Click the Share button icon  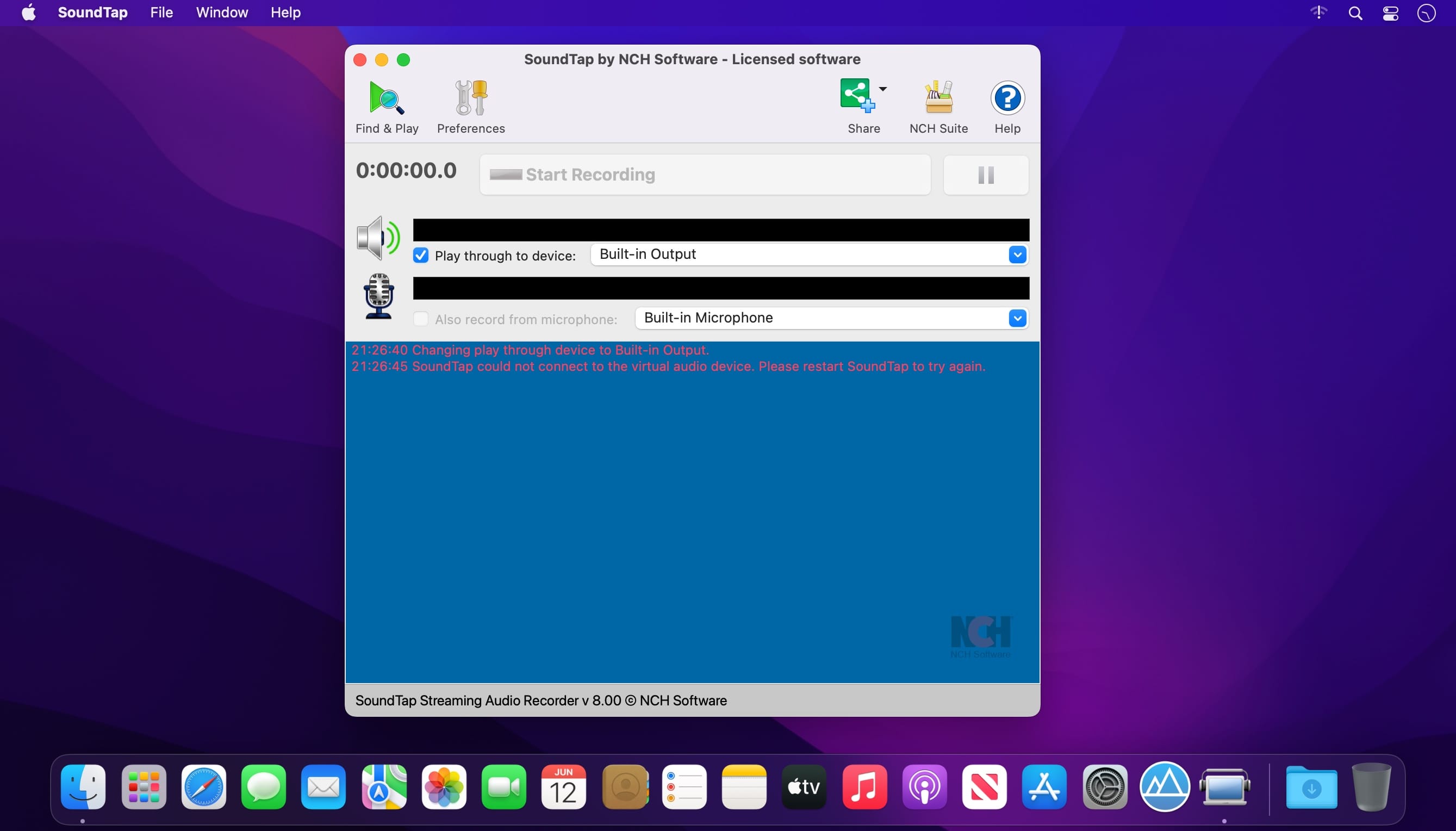pos(855,97)
